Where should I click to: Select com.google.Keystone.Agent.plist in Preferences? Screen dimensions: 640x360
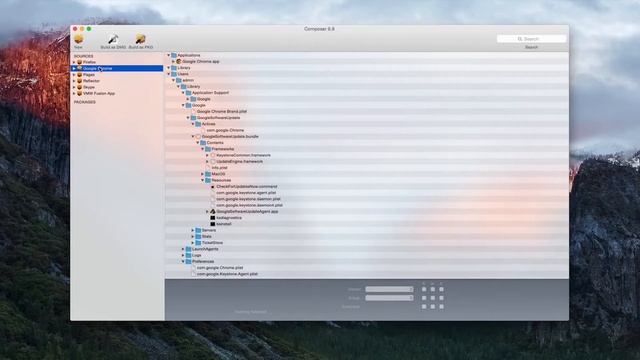pyautogui.click(x=227, y=274)
